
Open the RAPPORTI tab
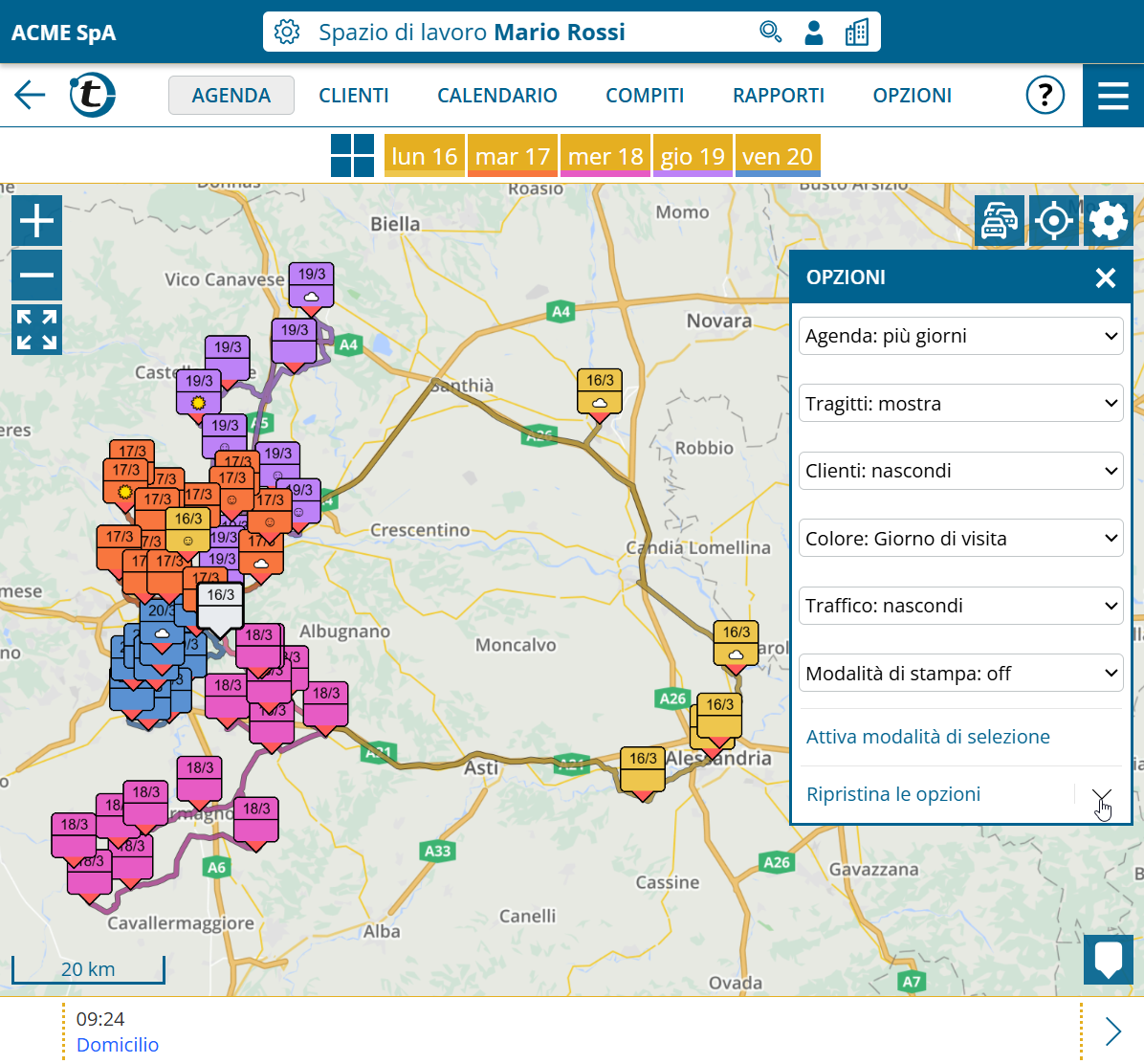coord(778,96)
